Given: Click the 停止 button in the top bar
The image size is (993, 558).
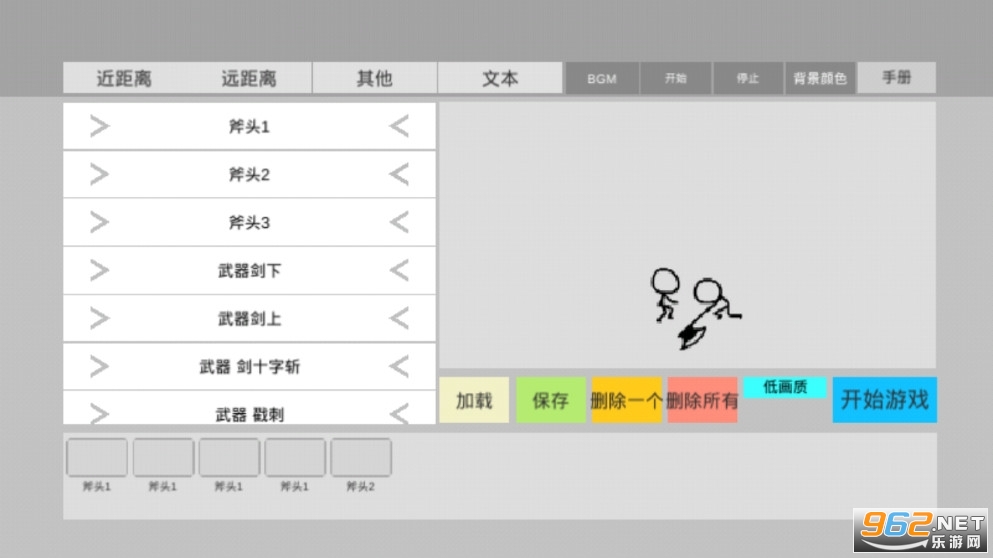Looking at the screenshot, I should pyautogui.click(x=748, y=79).
